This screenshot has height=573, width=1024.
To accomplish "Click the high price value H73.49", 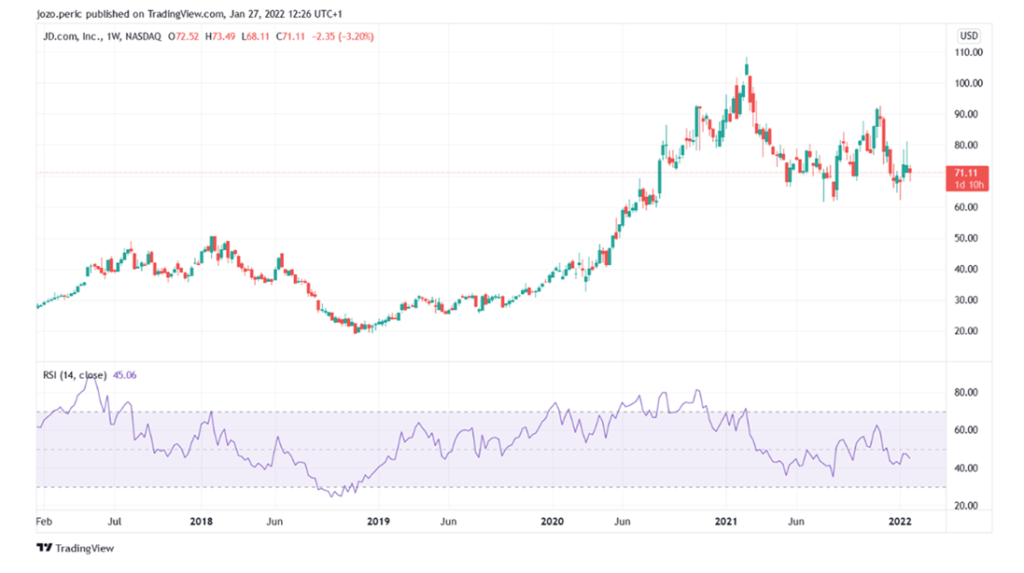I will (x=220, y=36).
